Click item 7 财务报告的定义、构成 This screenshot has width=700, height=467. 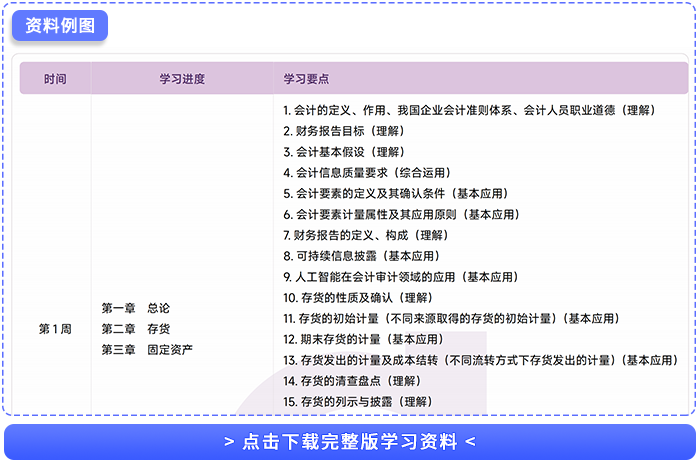[x=366, y=235]
